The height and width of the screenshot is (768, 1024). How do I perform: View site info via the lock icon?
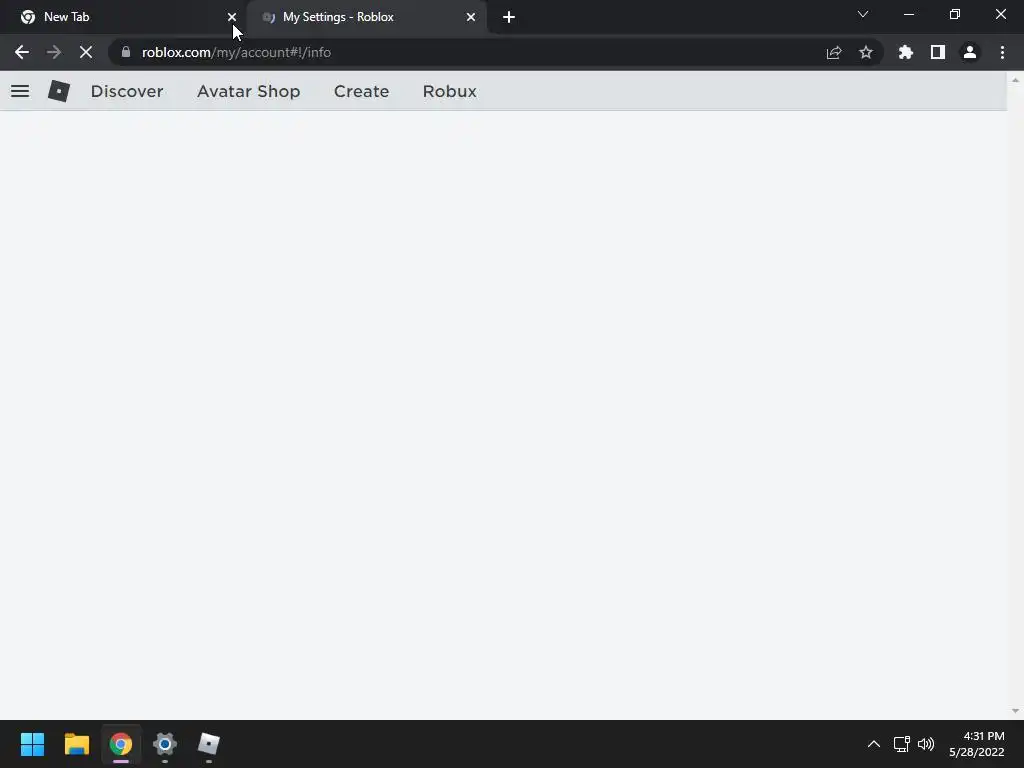pyautogui.click(x=126, y=52)
